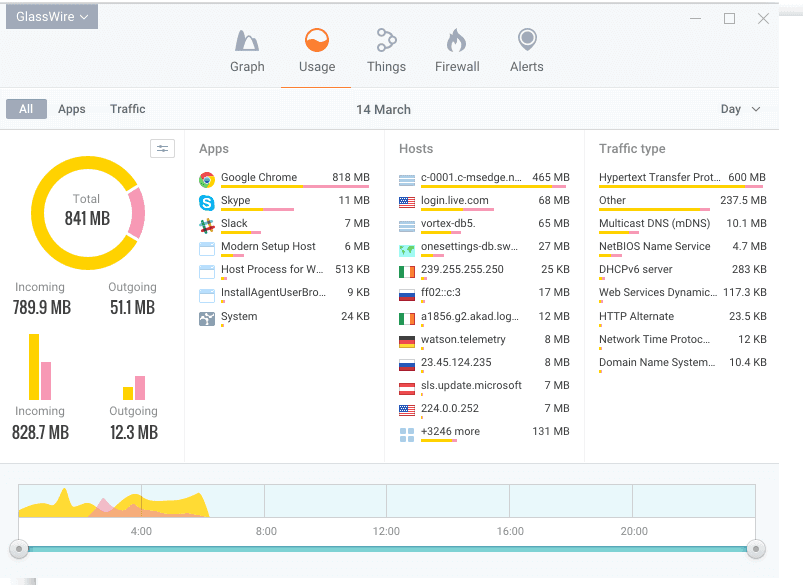The width and height of the screenshot is (803, 585).
Task: Select Skype 11 MB row
Action: tap(284, 202)
